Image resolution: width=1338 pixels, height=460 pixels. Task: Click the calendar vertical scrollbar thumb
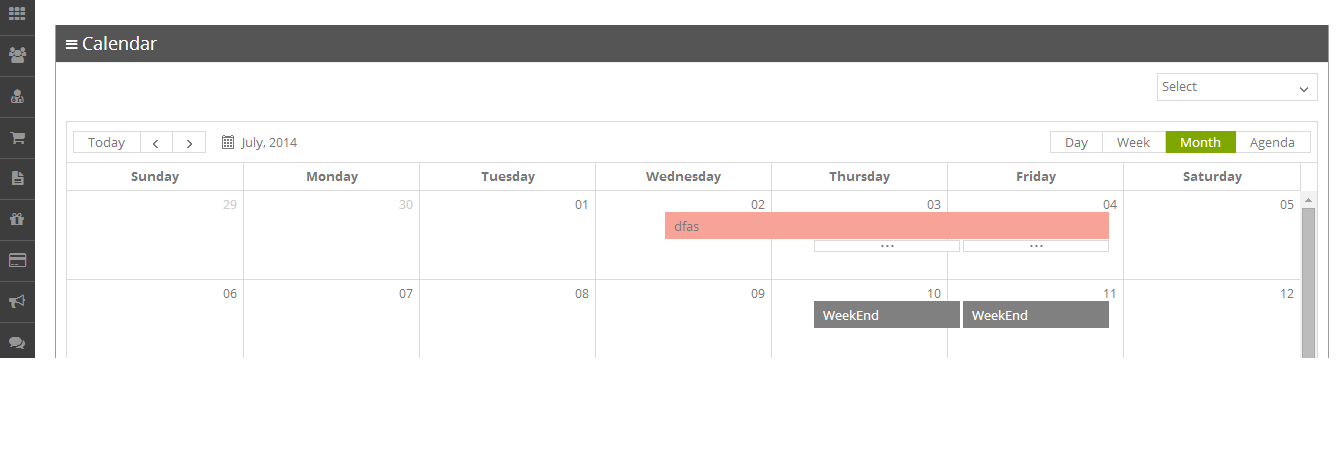click(x=1308, y=283)
